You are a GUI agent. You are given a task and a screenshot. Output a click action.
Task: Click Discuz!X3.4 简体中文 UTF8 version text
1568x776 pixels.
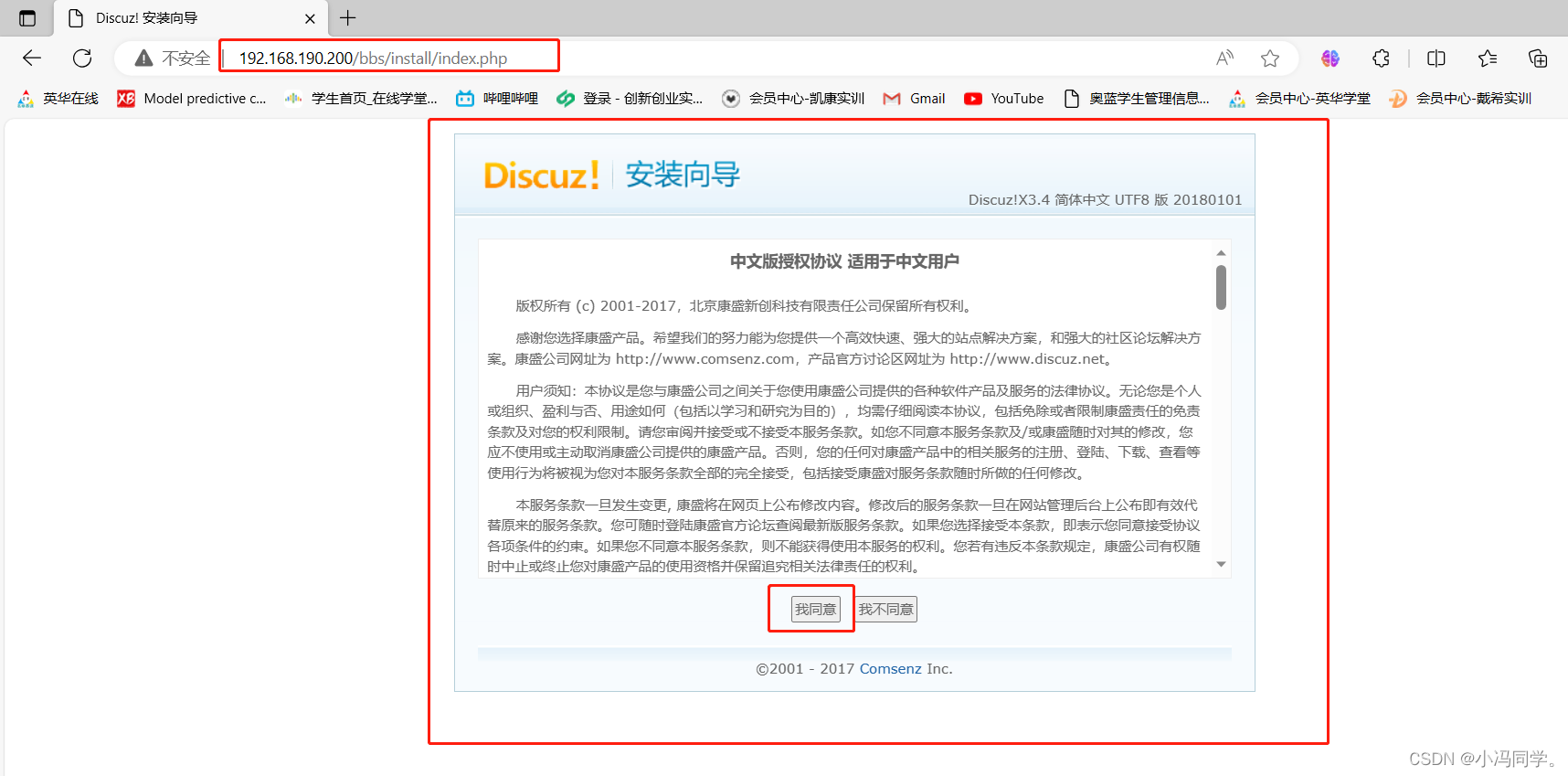[x=1105, y=200]
